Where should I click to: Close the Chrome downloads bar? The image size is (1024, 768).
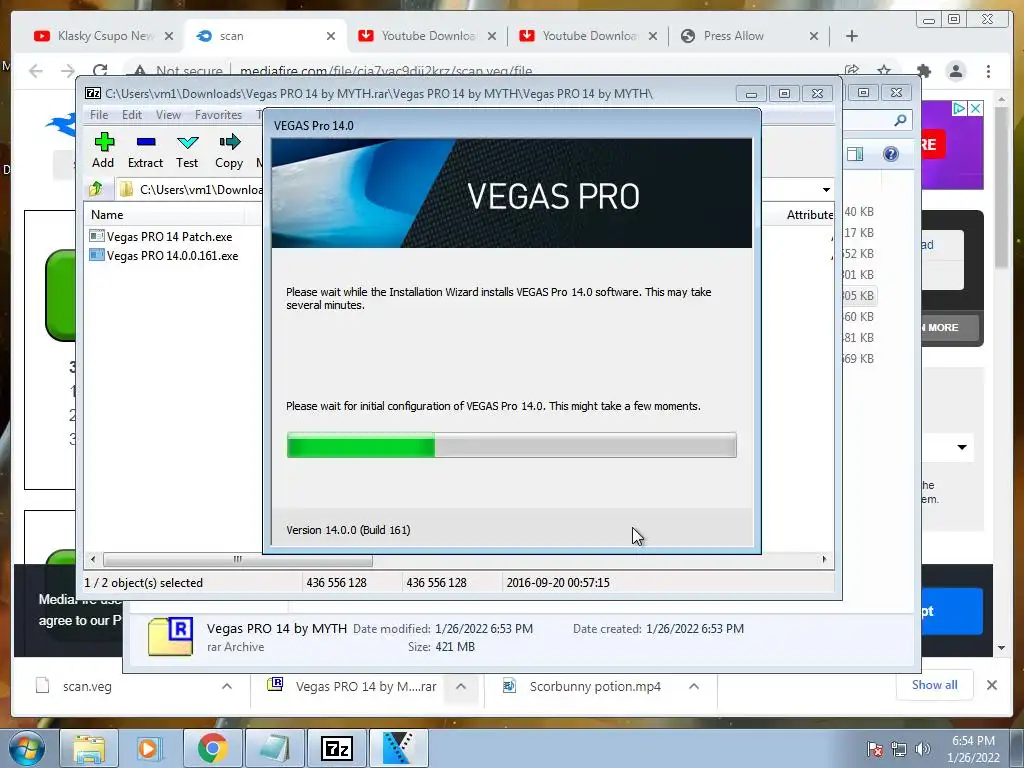[991, 685]
